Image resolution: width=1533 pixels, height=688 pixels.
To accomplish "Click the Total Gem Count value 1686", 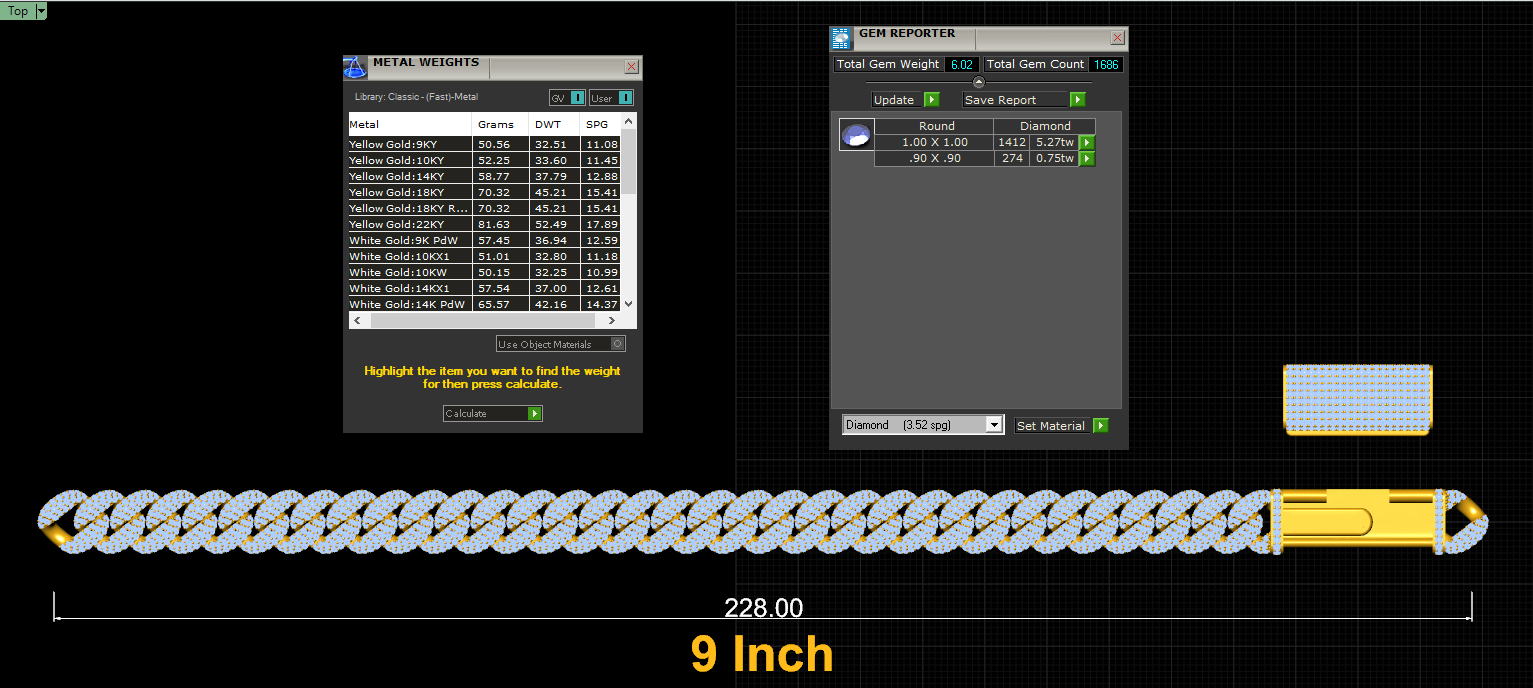I will click(x=1106, y=64).
